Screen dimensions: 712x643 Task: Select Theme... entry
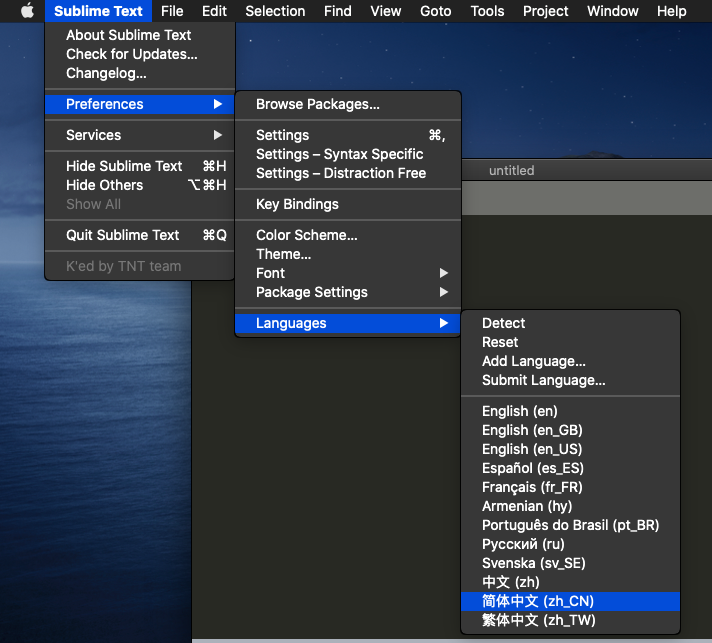[348, 254]
